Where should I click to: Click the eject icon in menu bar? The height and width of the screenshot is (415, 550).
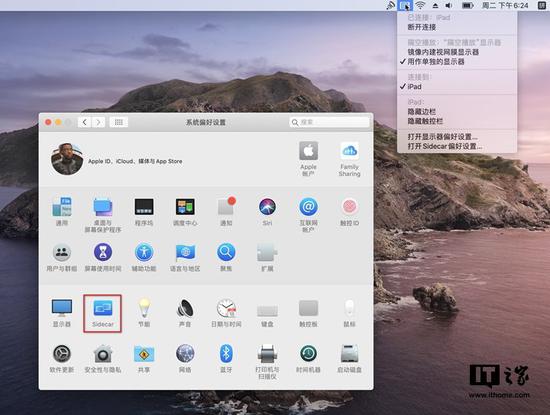pyautogui.click(x=435, y=5)
